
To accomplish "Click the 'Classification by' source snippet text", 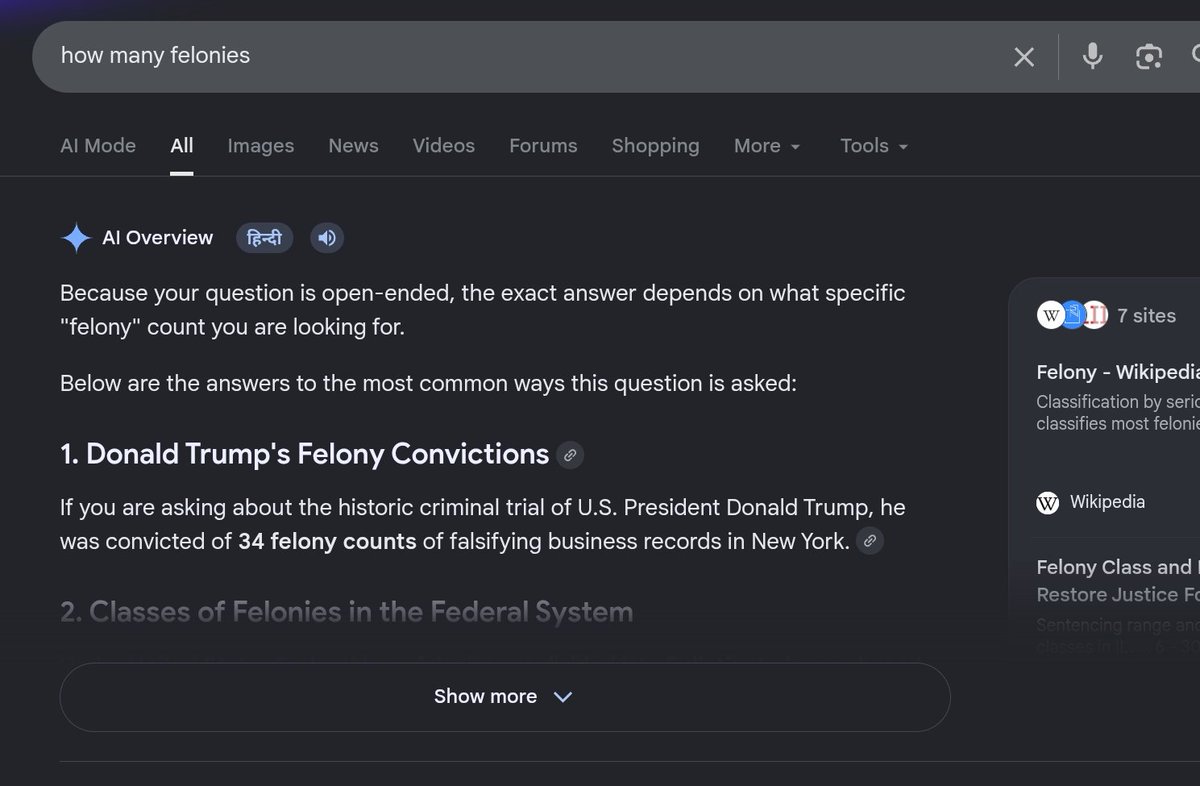I will [1118, 412].
